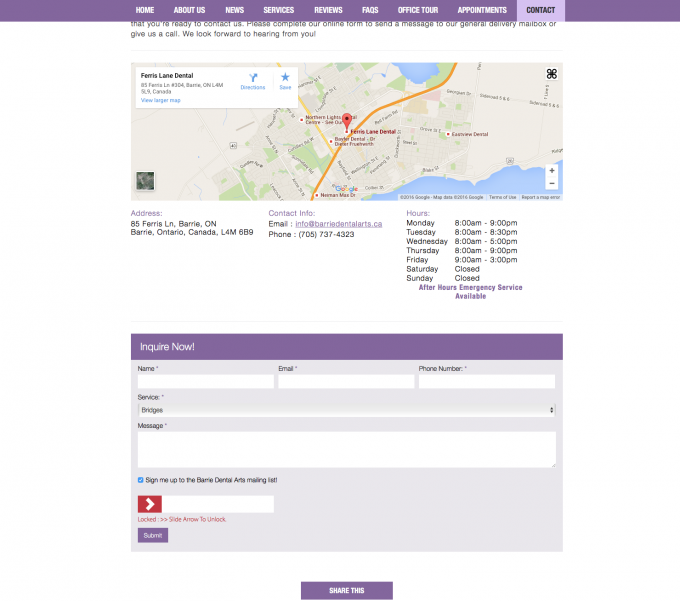Open the Services nav menu

pyautogui.click(x=278, y=10)
